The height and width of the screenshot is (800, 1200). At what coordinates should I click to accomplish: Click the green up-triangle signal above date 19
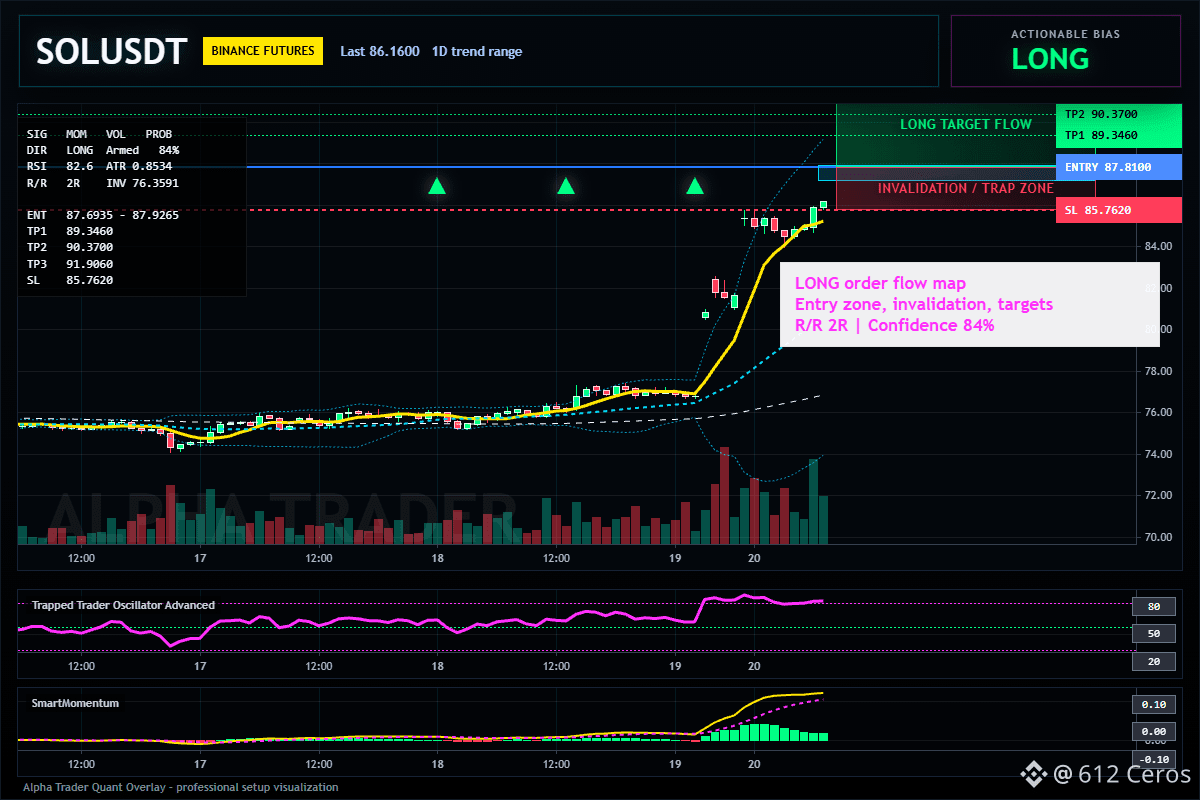[695, 185]
